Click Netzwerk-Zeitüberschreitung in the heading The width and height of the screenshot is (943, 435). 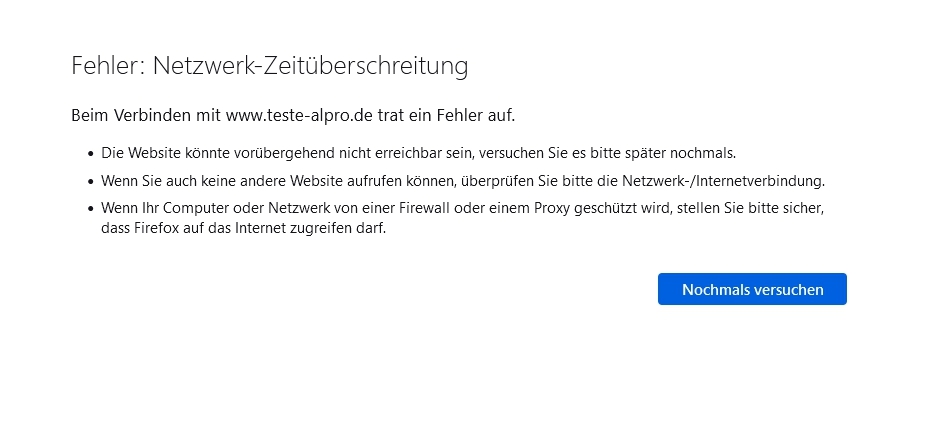click(x=310, y=66)
